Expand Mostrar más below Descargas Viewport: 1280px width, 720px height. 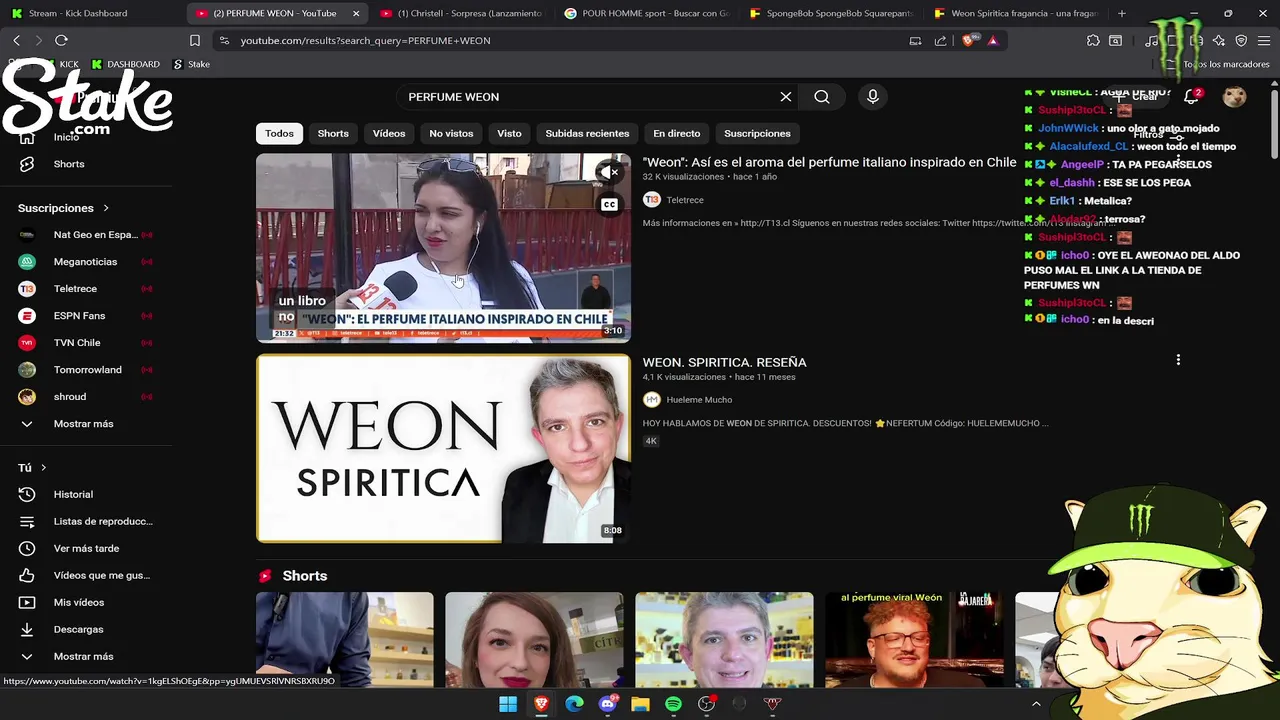[x=86, y=656]
